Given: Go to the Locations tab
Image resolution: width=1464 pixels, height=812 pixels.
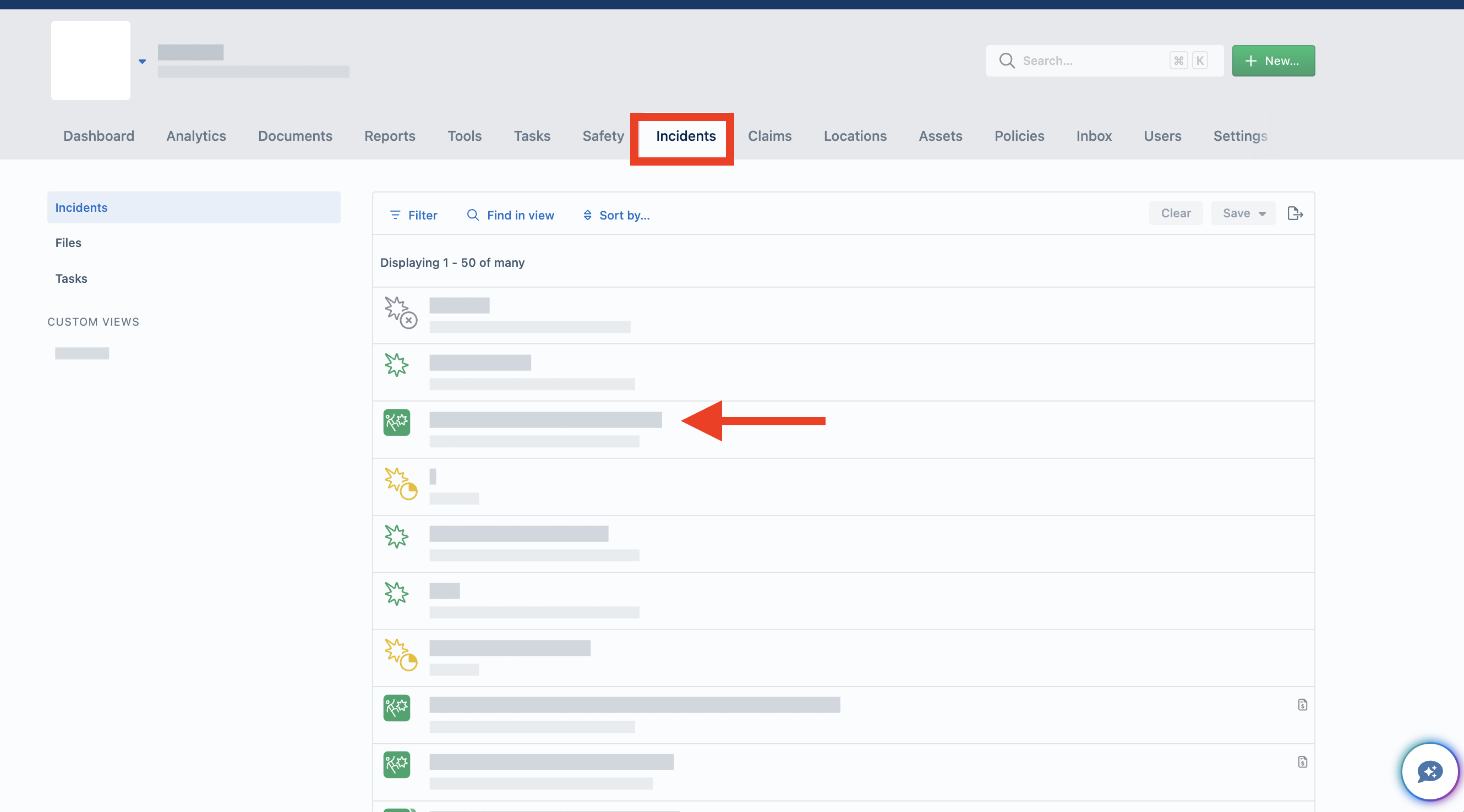Looking at the screenshot, I should pyautogui.click(x=855, y=136).
